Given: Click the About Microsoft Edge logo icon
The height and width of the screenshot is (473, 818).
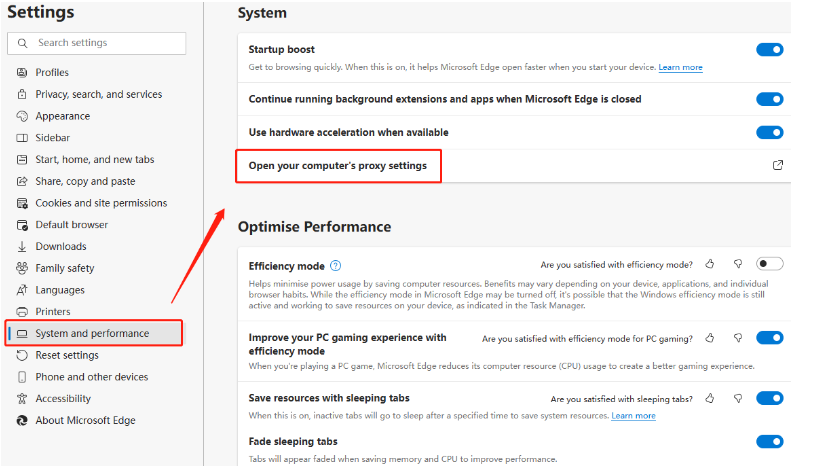Looking at the screenshot, I should coord(22,420).
